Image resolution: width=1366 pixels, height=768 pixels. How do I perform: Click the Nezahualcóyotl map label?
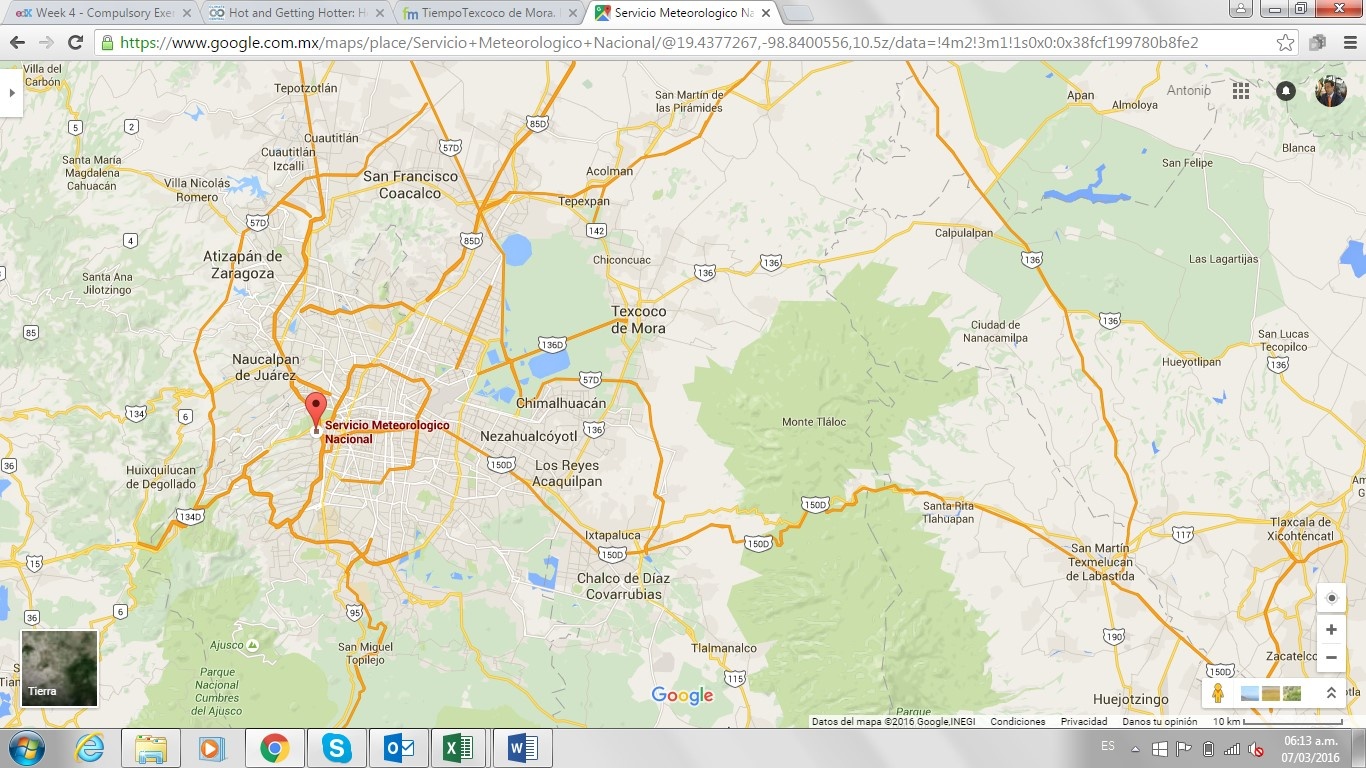pos(529,437)
